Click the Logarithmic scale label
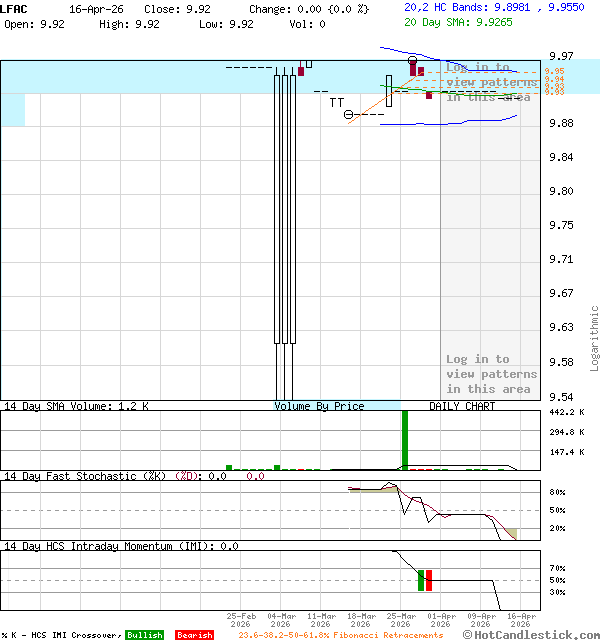Screen dimensions: 600x640 click(594, 338)
